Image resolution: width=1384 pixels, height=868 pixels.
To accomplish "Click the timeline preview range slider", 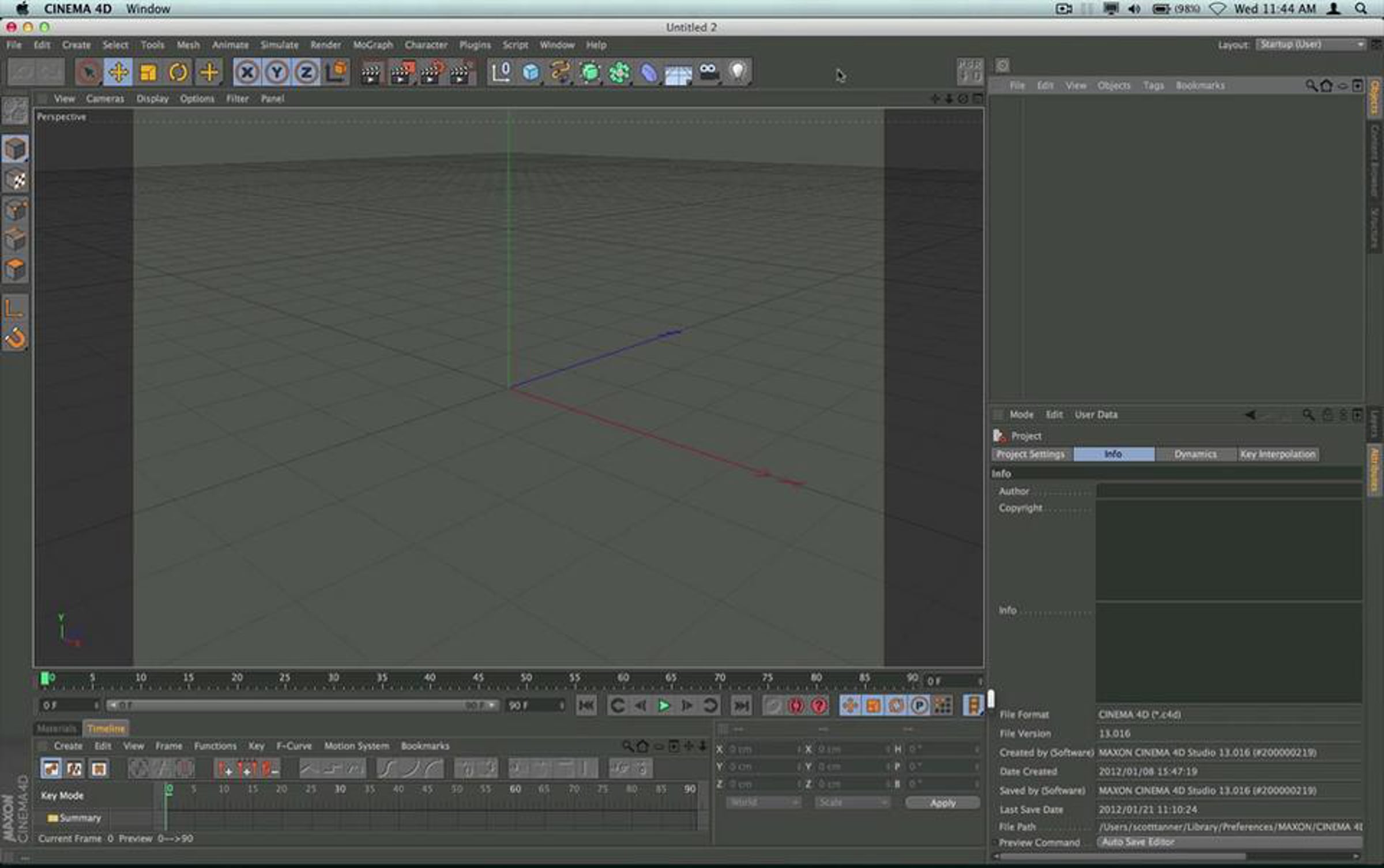I will click(x=302, y=705).
